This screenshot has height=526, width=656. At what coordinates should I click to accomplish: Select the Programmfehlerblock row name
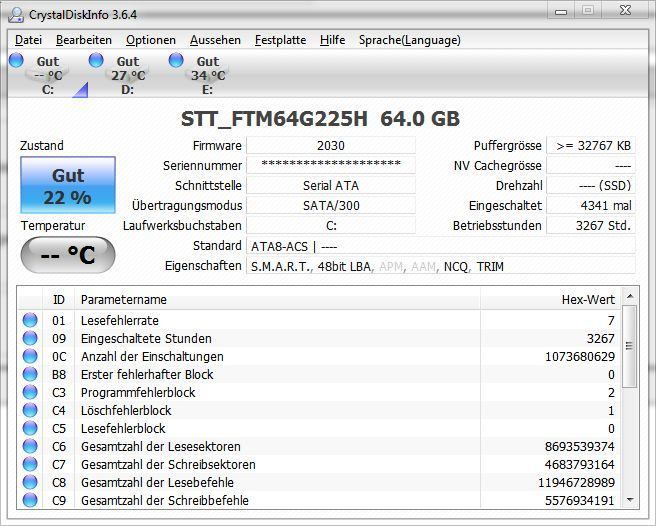point(138,393)
